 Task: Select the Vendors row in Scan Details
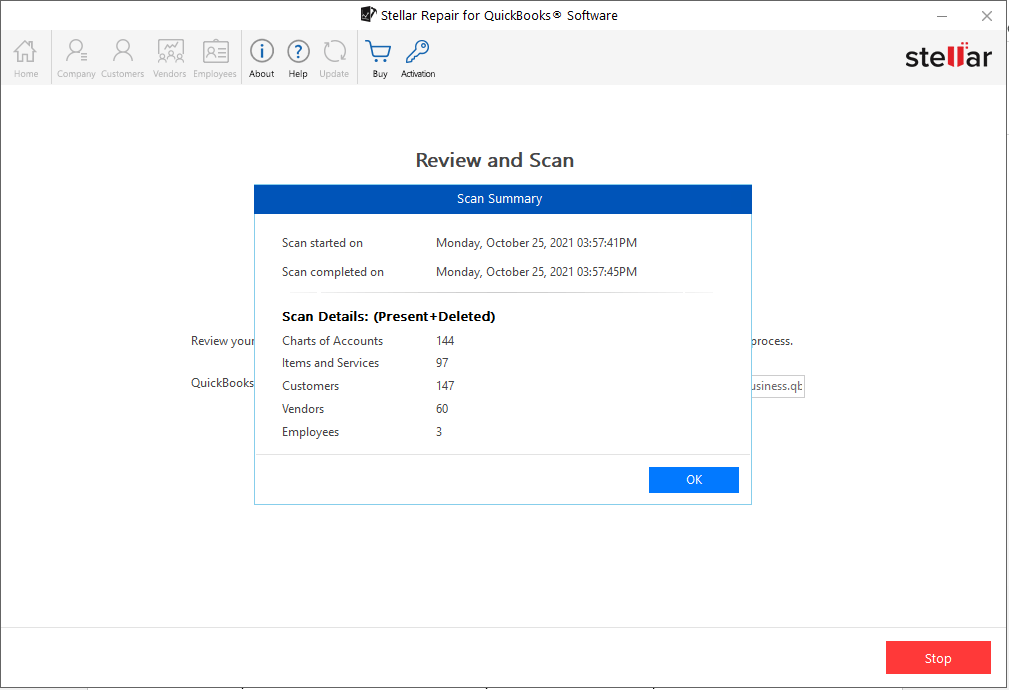(x=302, y=409)
